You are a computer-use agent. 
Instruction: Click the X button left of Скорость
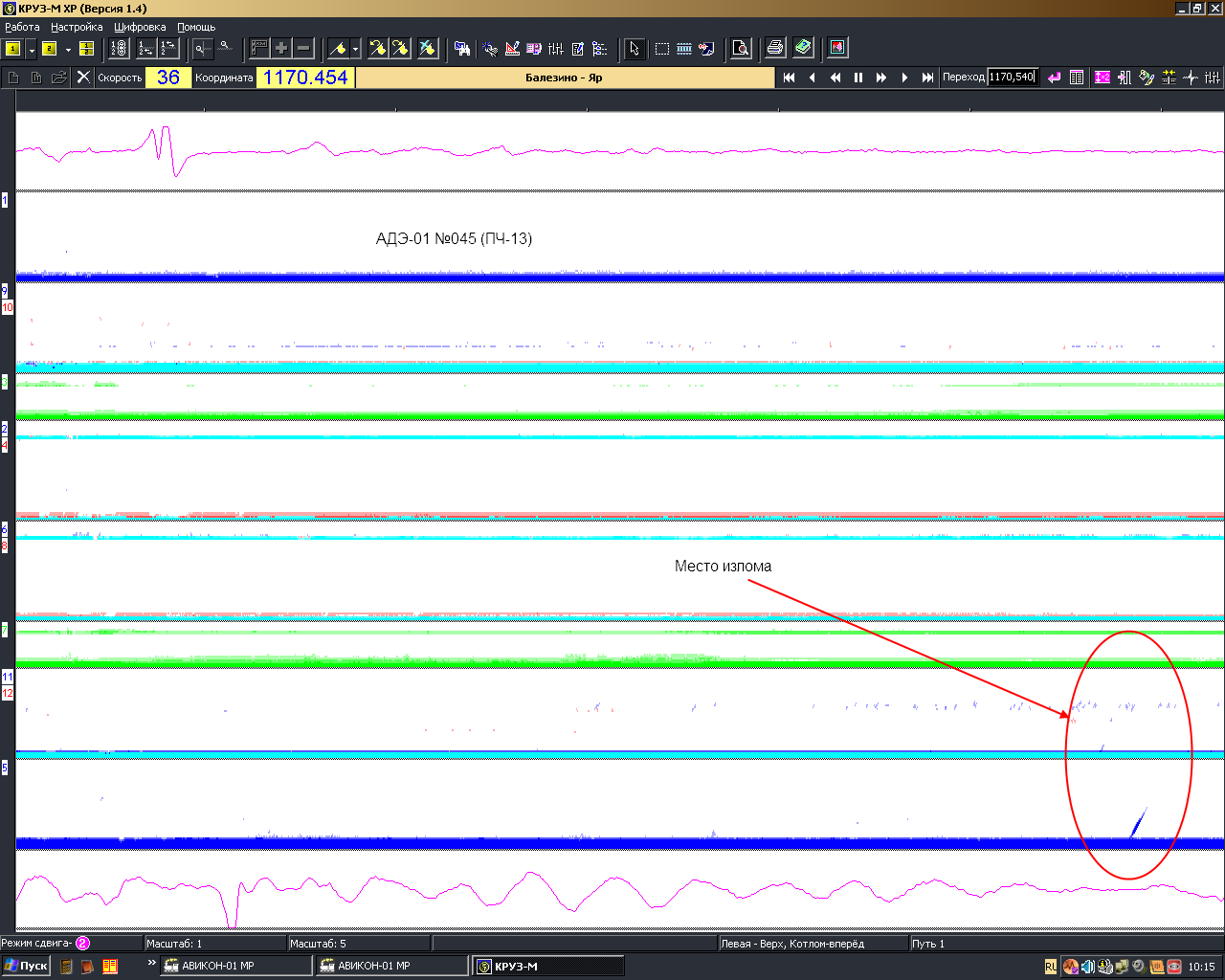point(83,78)
